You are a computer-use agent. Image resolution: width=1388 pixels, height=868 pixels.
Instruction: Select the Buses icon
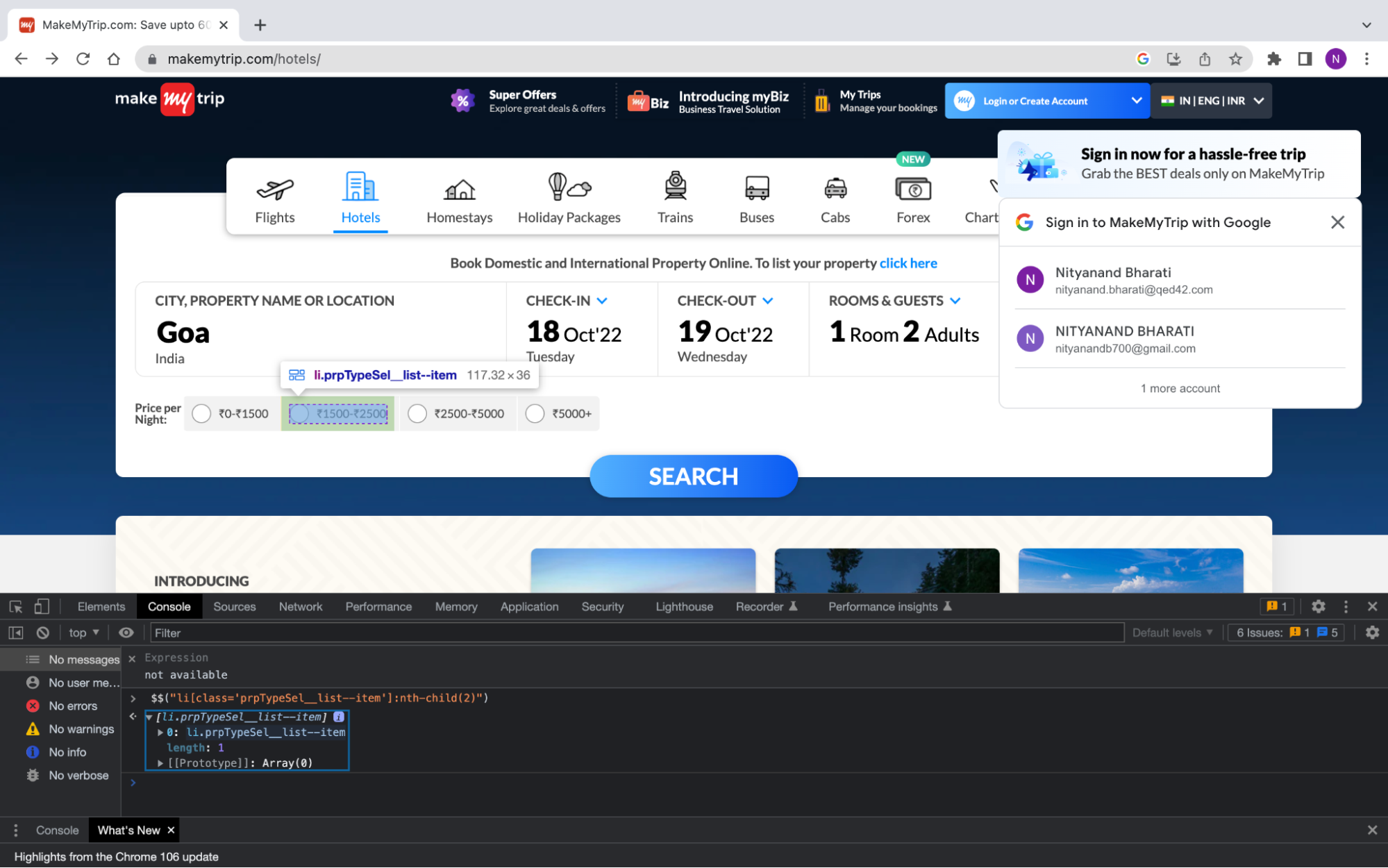click(756, 187)
